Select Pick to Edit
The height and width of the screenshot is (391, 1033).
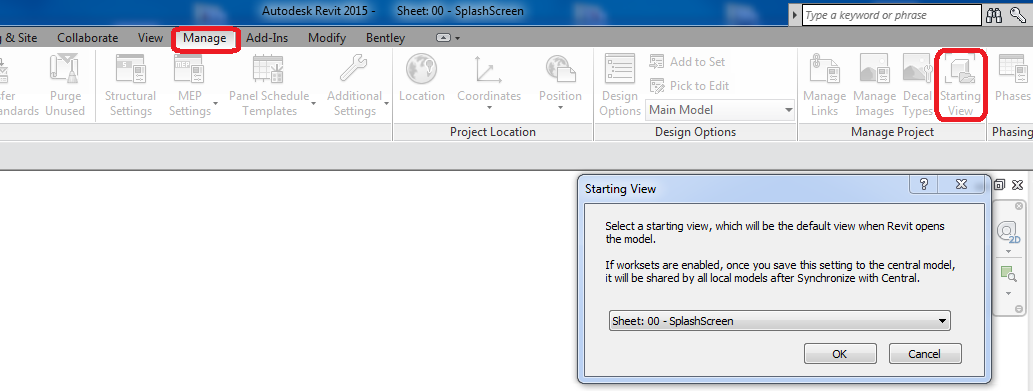689,86
